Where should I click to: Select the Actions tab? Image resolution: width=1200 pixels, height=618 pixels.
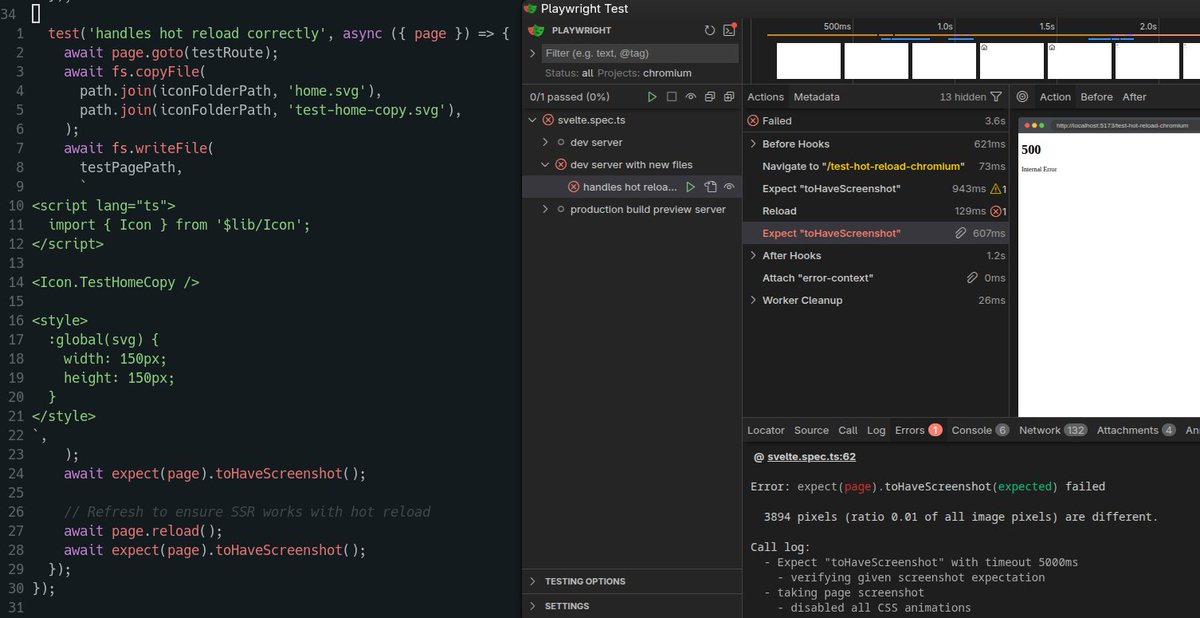(766, 97)
